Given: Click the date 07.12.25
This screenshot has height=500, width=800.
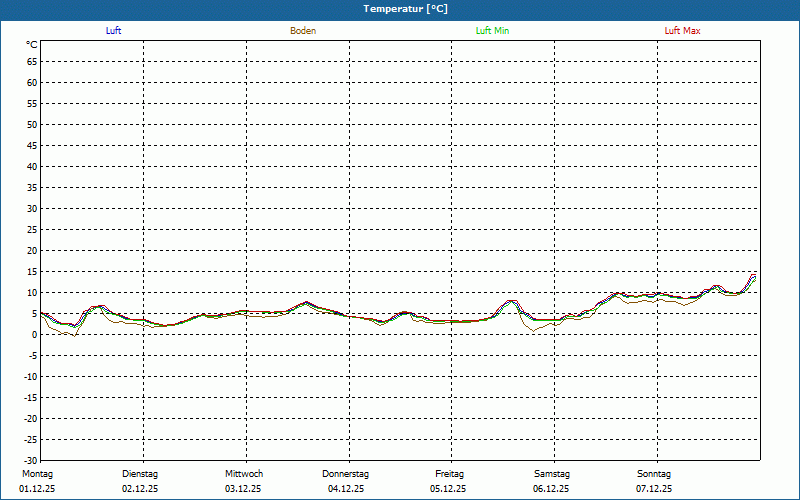Looking at the screenshot, I should click(x=654, y=489).
